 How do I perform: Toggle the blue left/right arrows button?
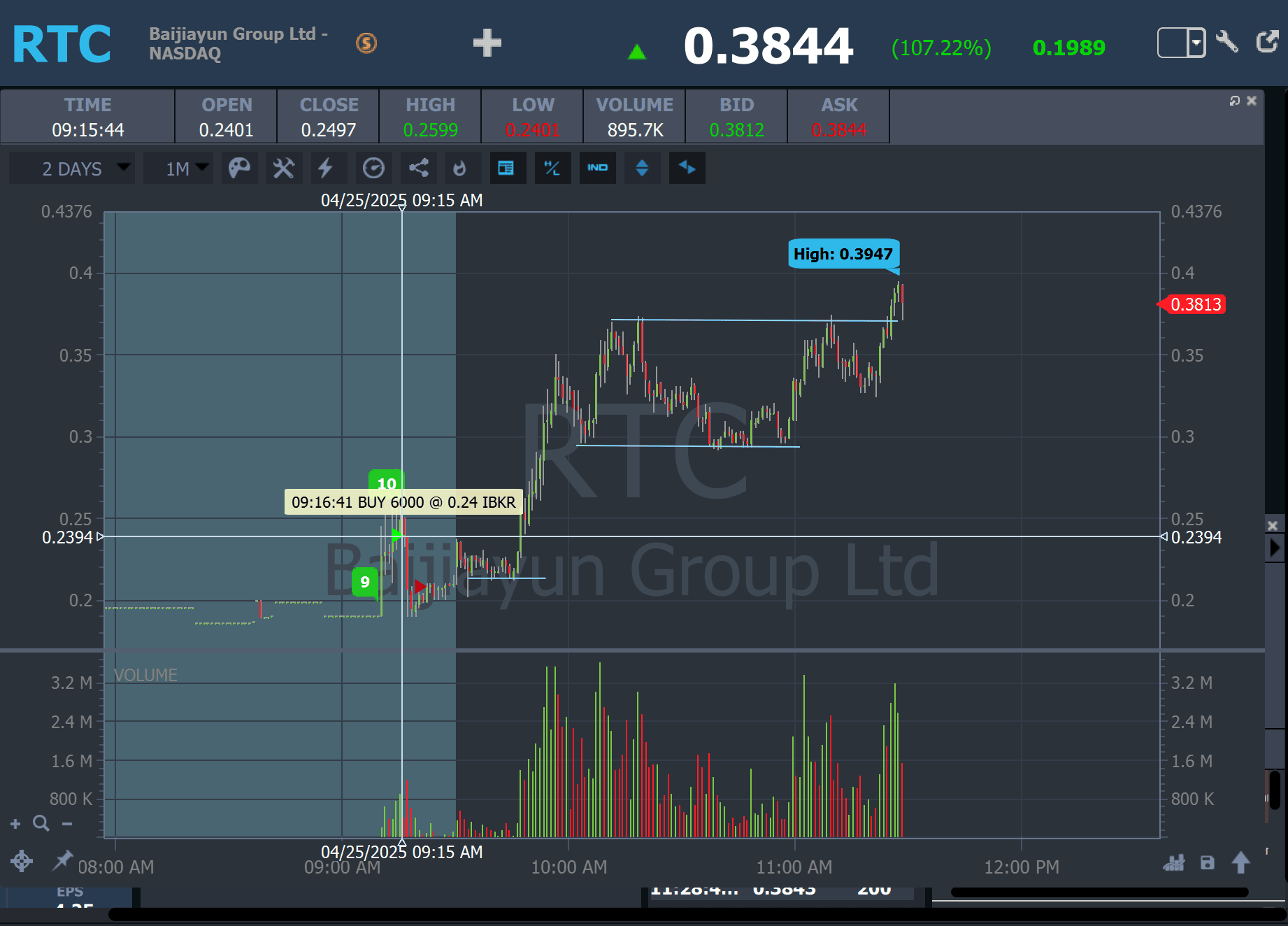[x=687, y=168]
